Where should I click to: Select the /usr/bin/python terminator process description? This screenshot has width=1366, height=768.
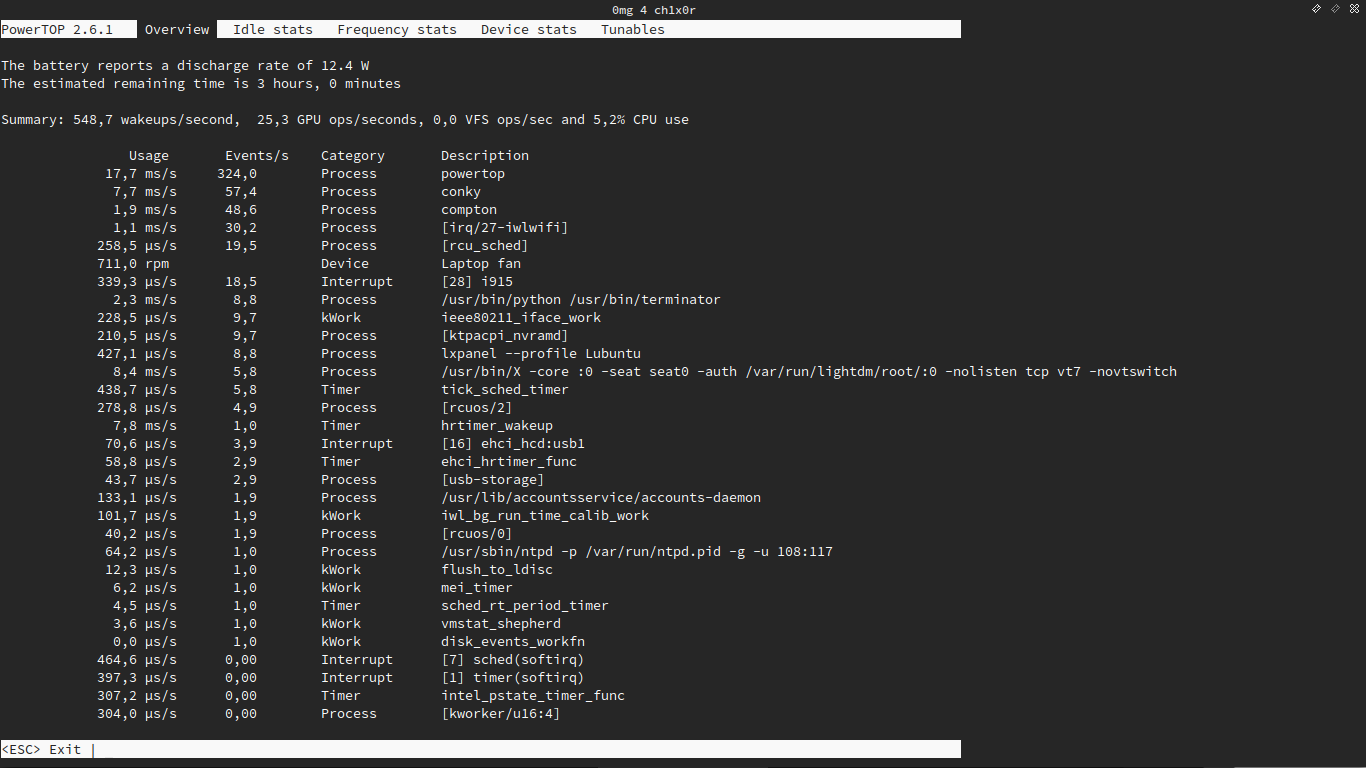(x=581, y=299)
